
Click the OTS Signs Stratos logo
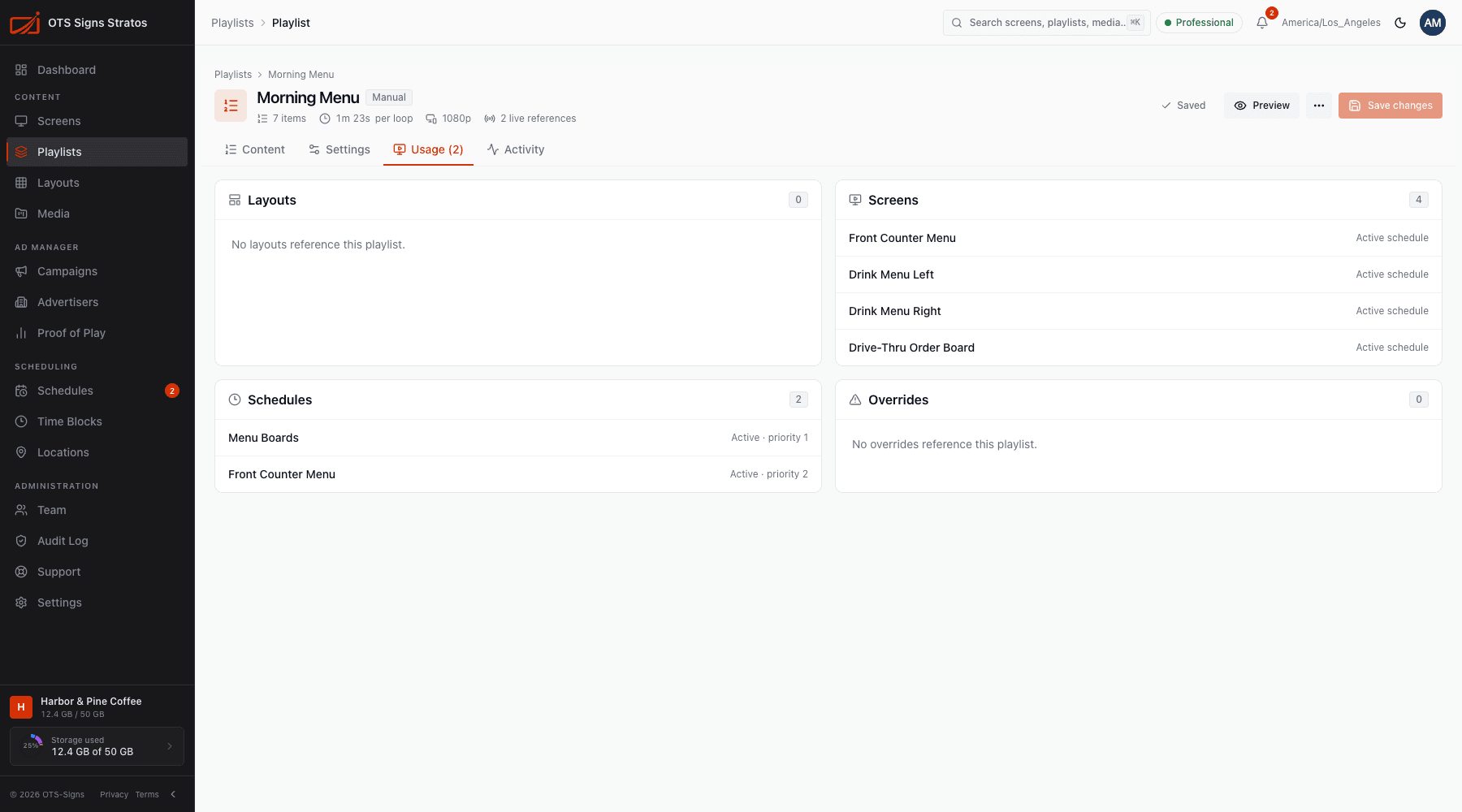(x=24, y=23)
